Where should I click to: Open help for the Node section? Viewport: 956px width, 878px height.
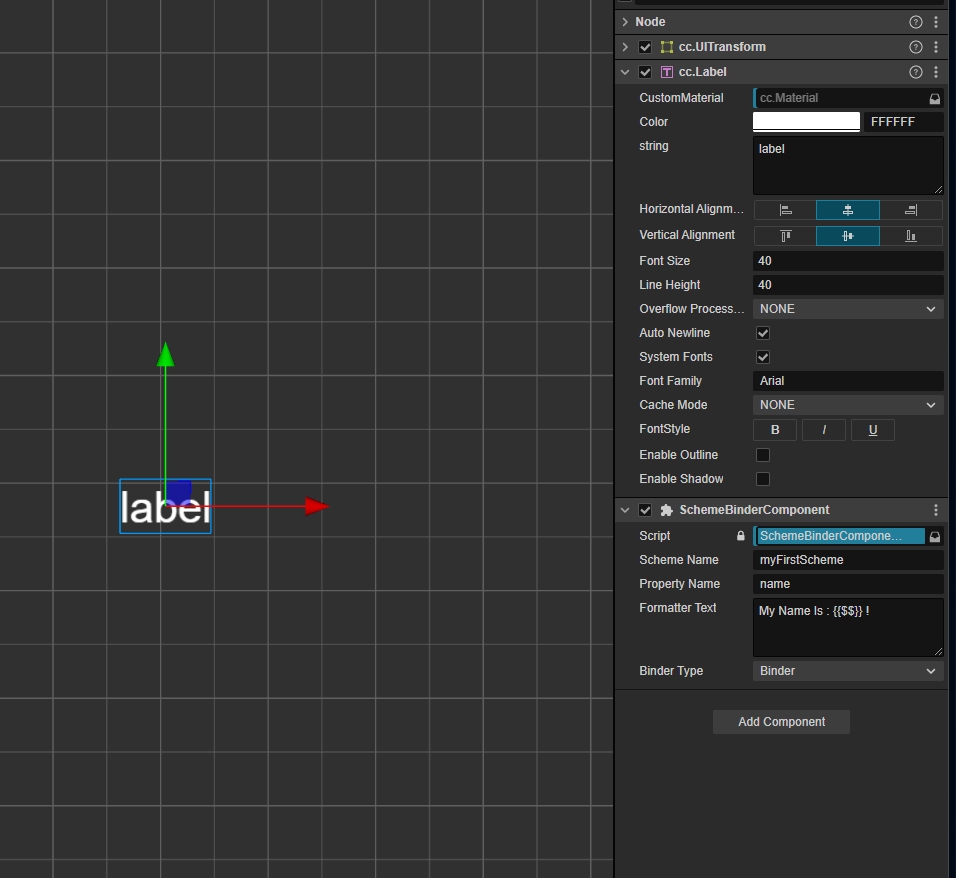[915, 22]
